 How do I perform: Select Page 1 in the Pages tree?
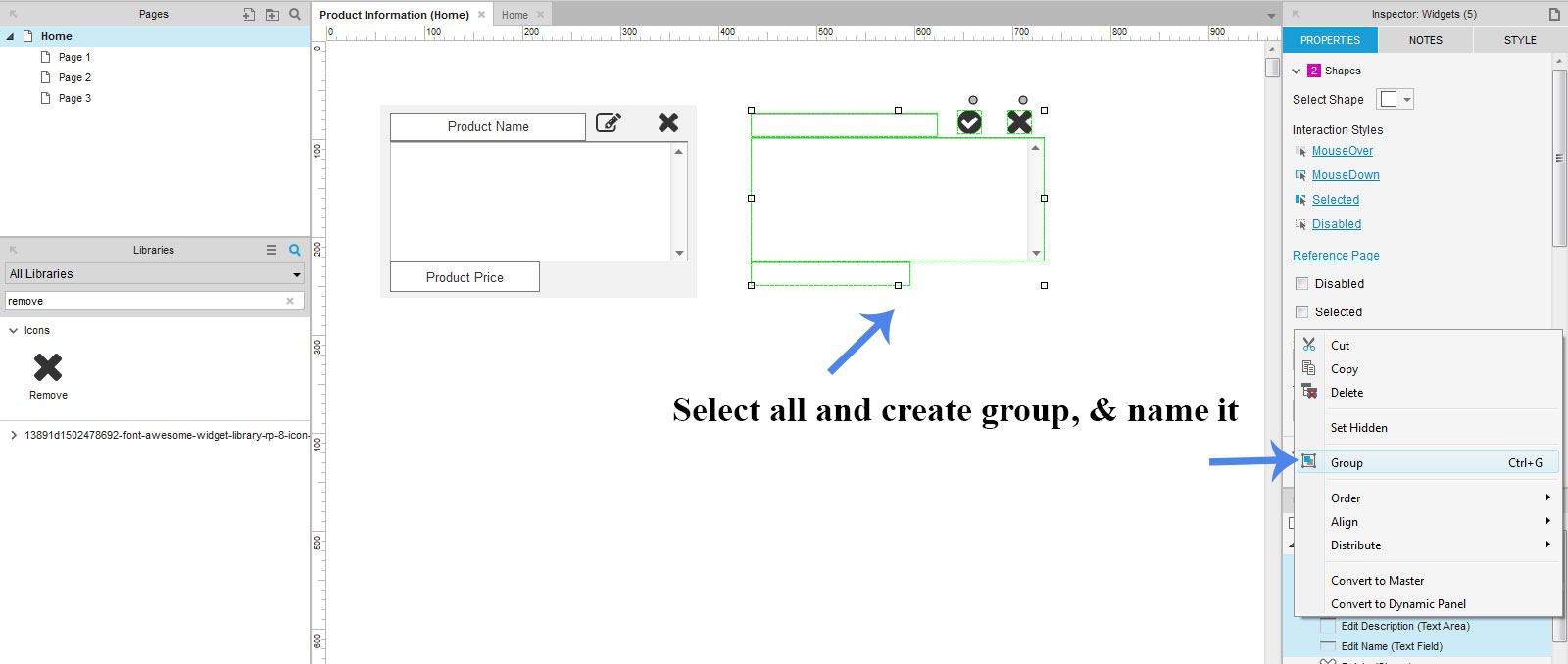tap(74, 57)
